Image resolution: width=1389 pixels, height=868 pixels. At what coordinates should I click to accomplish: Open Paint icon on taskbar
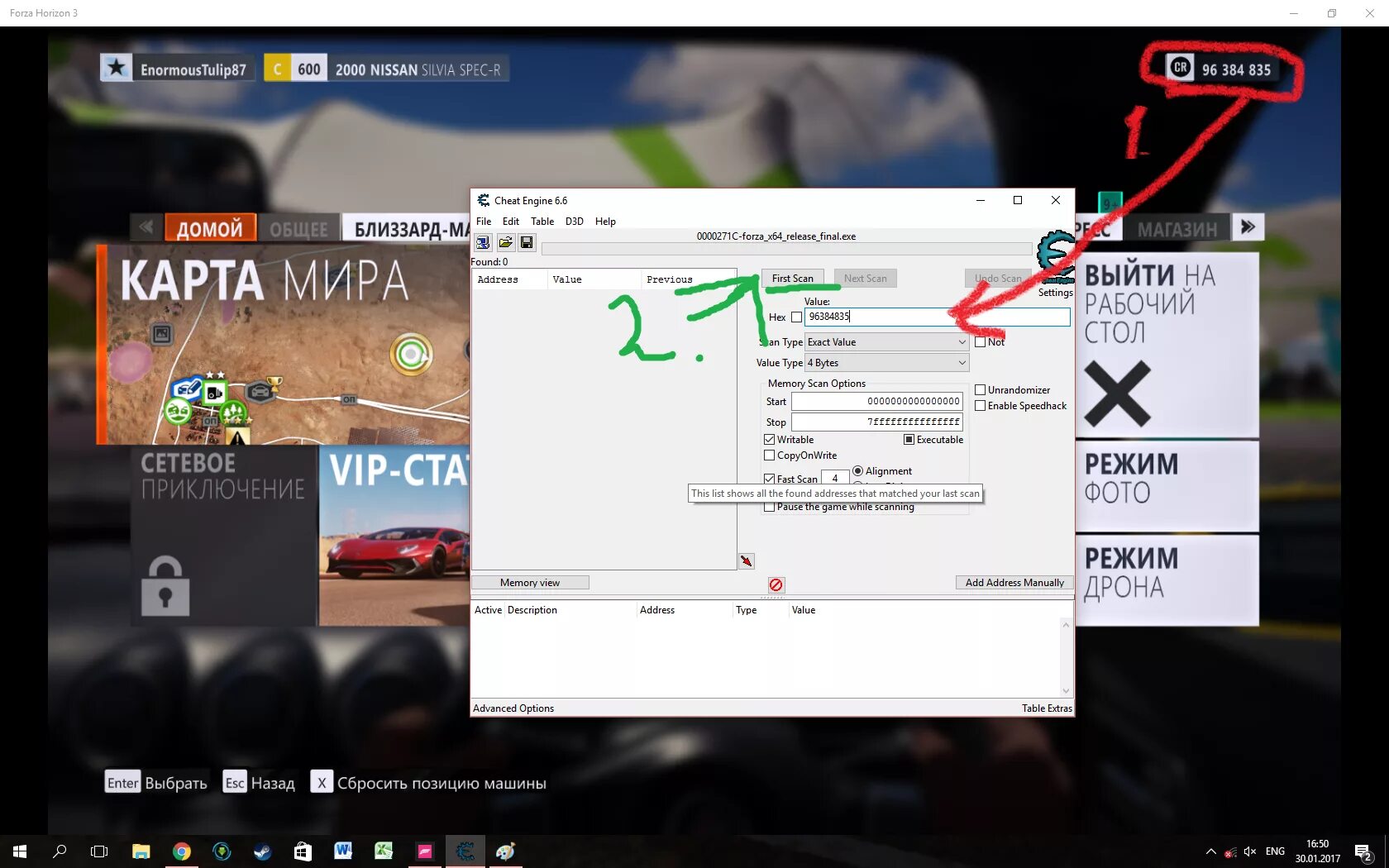[505, 851]
